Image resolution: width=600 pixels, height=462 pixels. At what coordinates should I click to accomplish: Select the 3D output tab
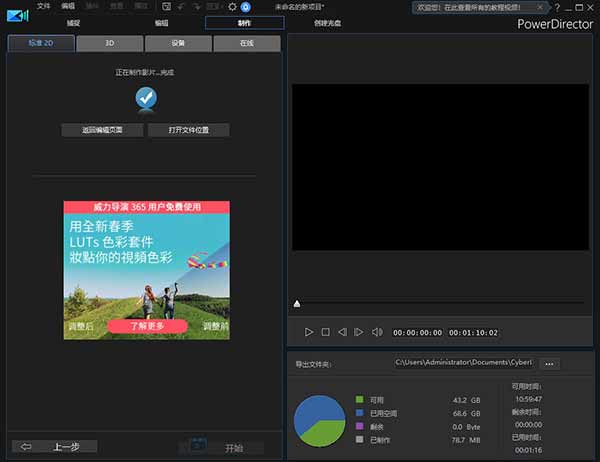[x=109, y=44]
